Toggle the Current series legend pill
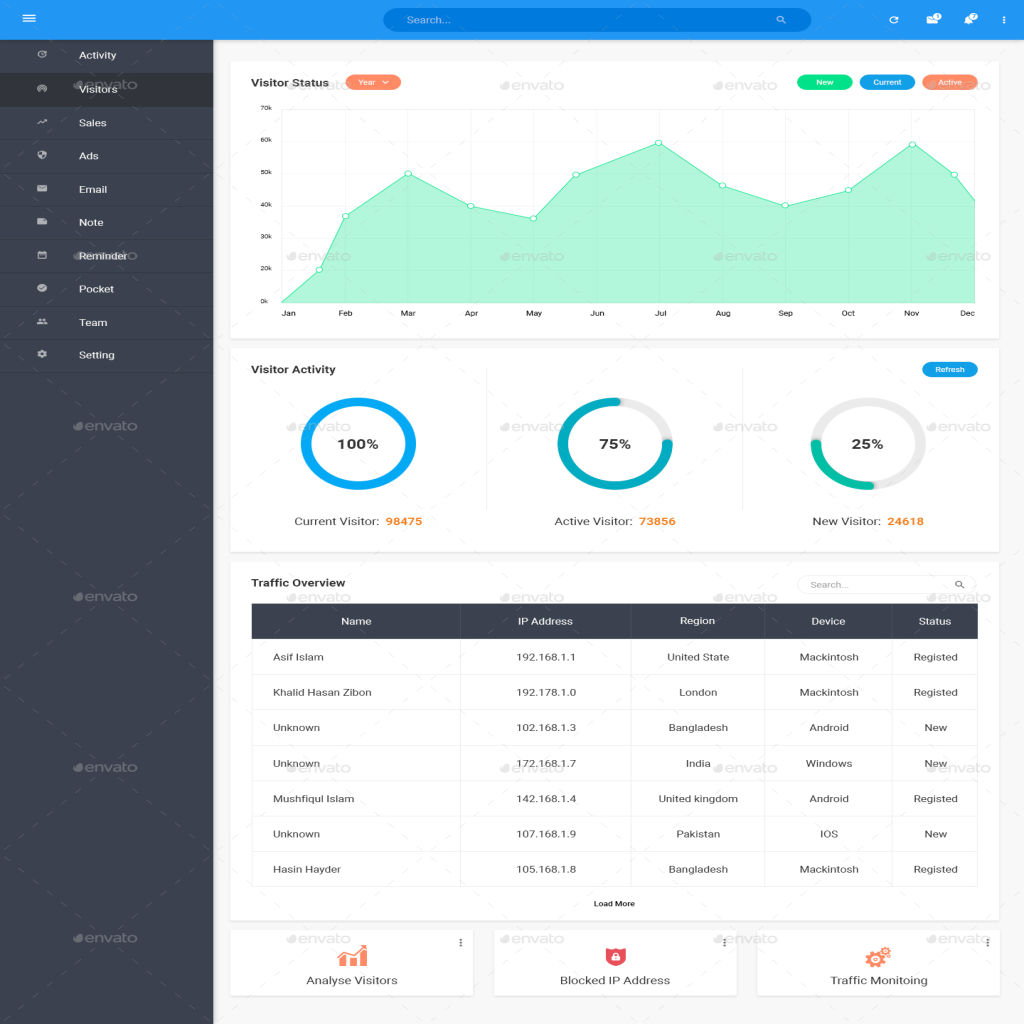 [887, 82]
